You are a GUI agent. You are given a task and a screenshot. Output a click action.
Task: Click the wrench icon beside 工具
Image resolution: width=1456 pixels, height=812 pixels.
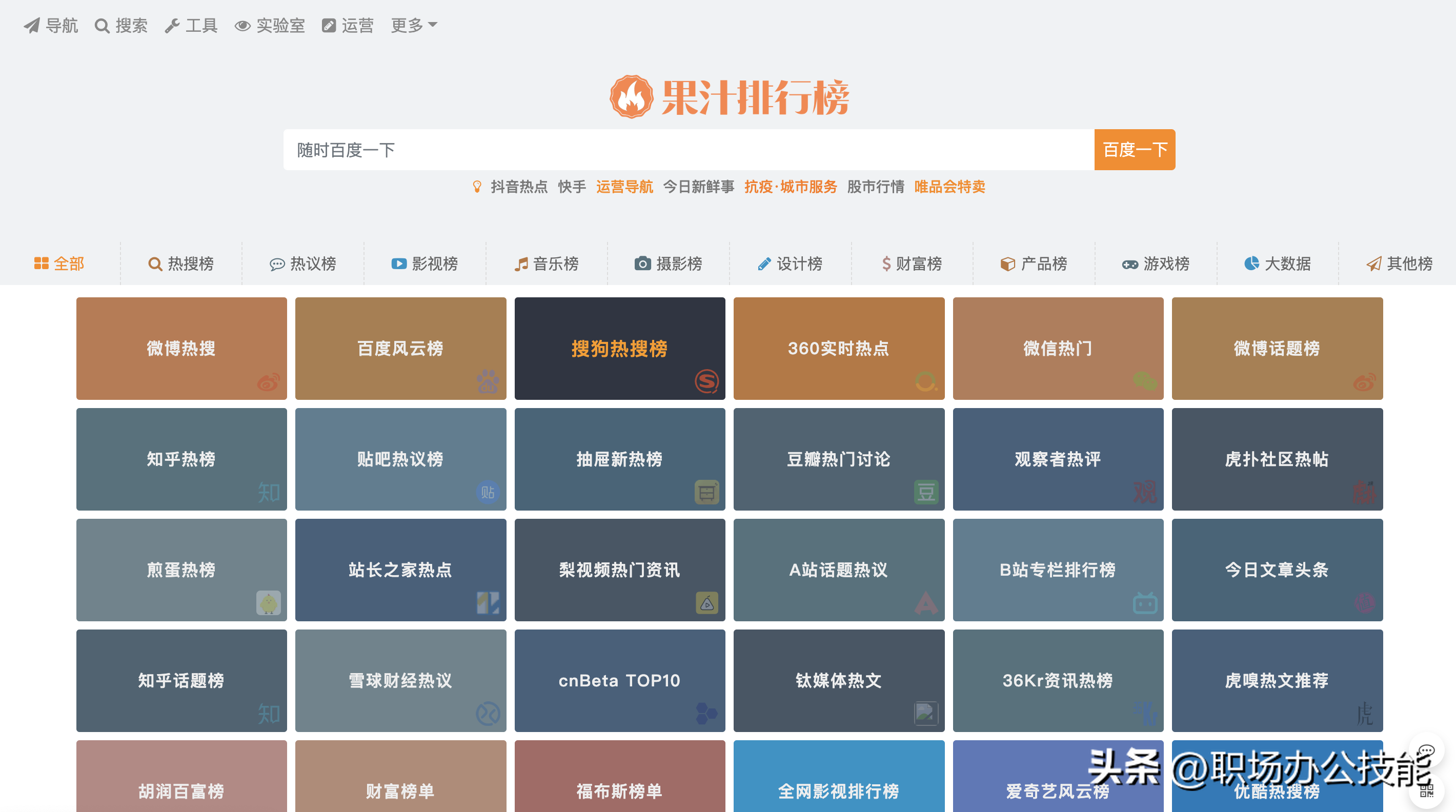point(172,26)
